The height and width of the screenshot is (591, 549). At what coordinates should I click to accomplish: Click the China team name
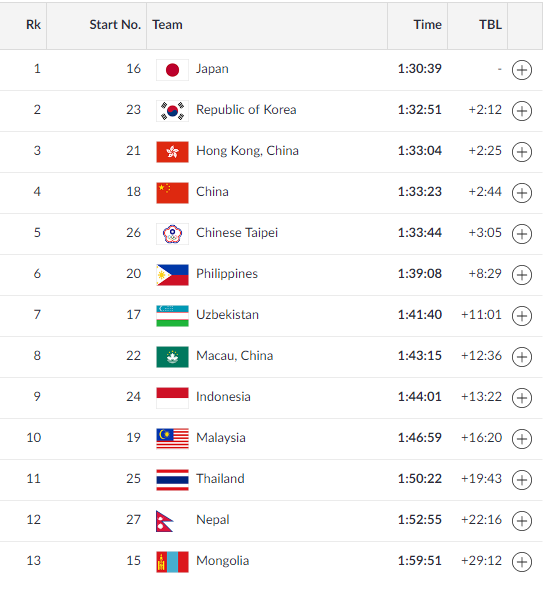[x=212, y=191]
